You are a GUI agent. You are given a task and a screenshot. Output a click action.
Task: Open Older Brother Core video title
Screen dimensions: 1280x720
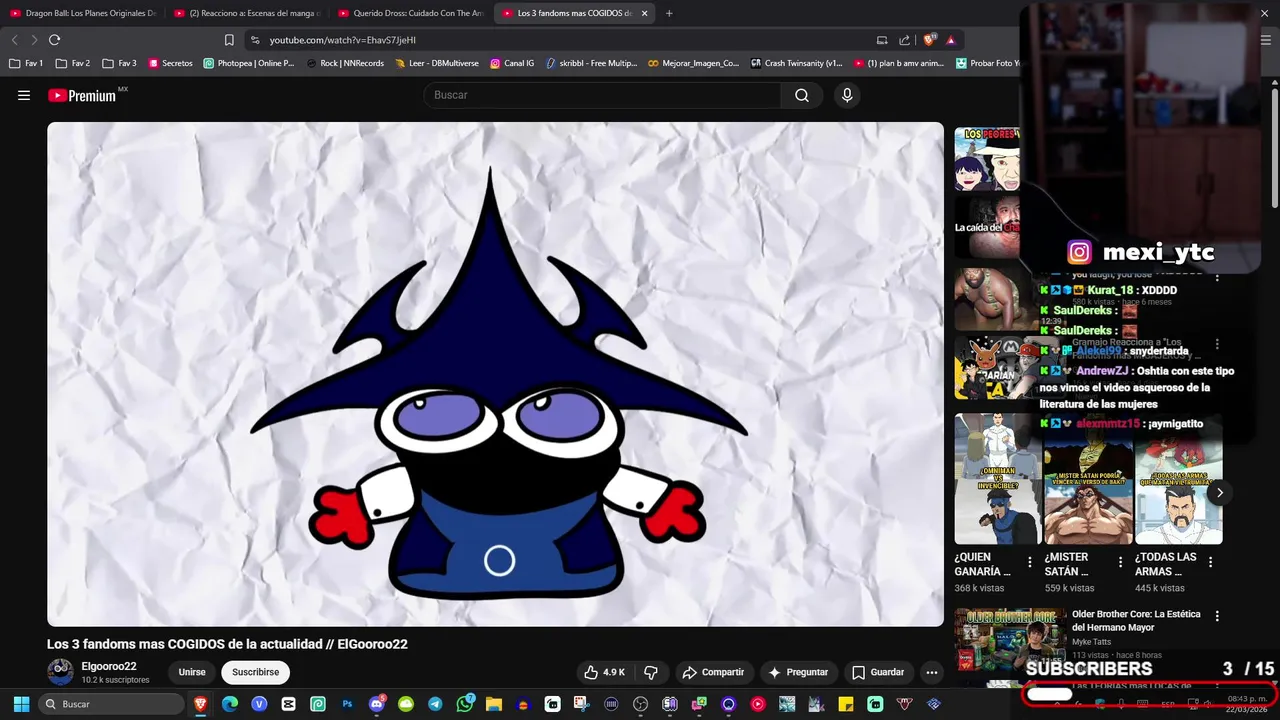click(1136, 620)
